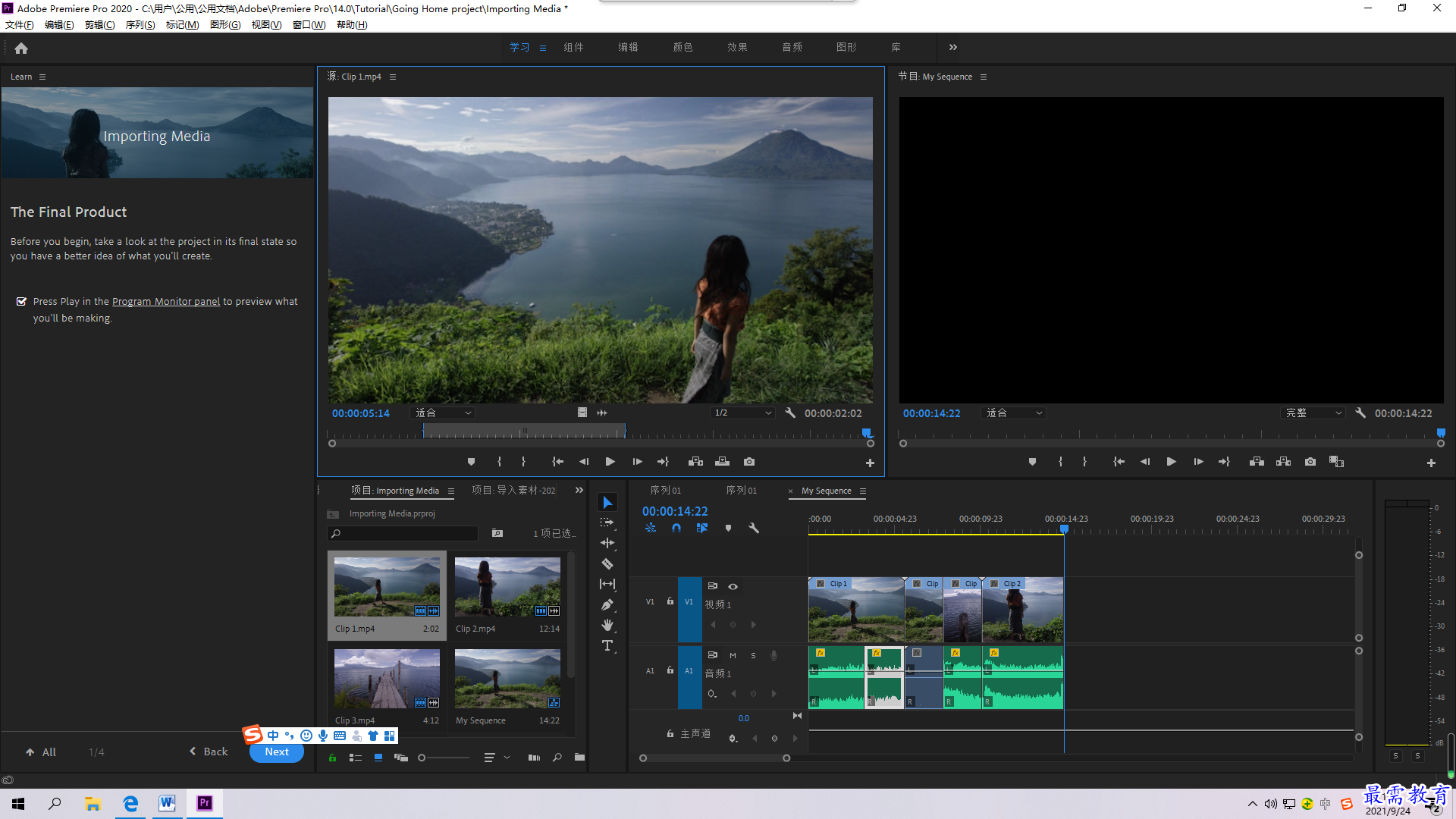Expand hidden Project panel tabs chevron
Screen dimensions: 1456x819
(x=579, y=491)
